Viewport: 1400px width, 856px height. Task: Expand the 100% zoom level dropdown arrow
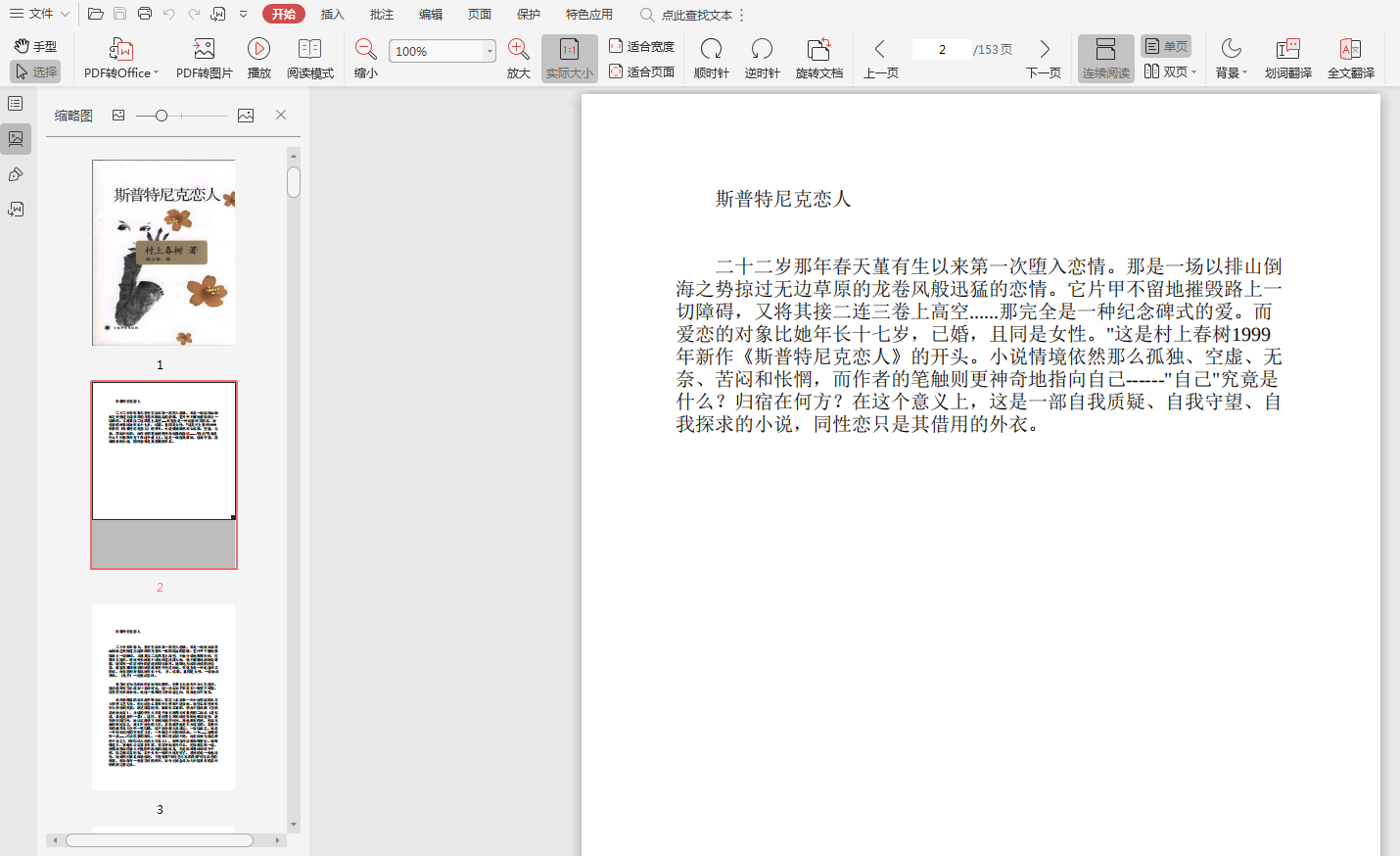490,51
